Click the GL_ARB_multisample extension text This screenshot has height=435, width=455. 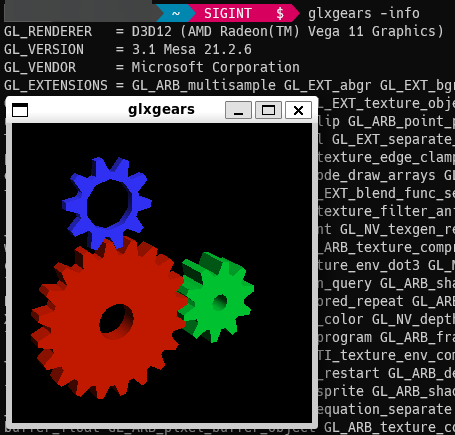[204, 85]
